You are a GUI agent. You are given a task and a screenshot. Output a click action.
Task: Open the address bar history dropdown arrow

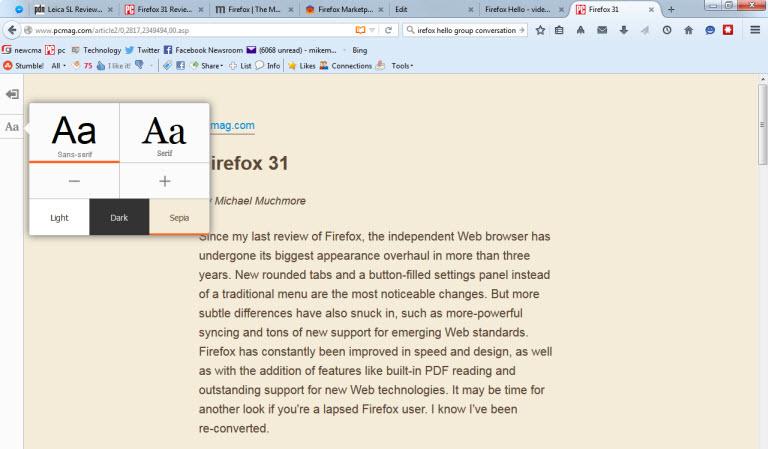(372, 30)
